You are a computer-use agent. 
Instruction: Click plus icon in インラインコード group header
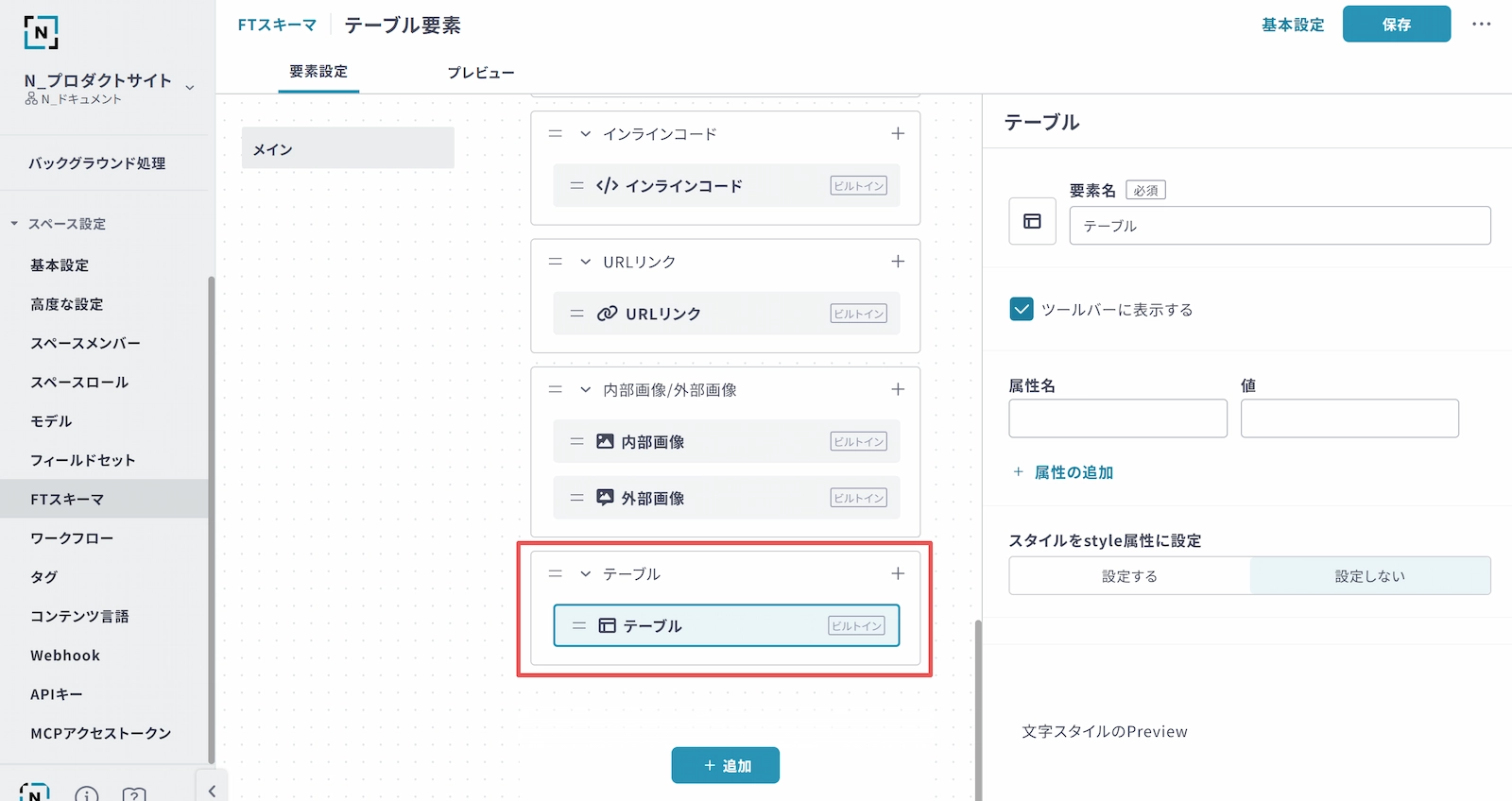point(898,134)
